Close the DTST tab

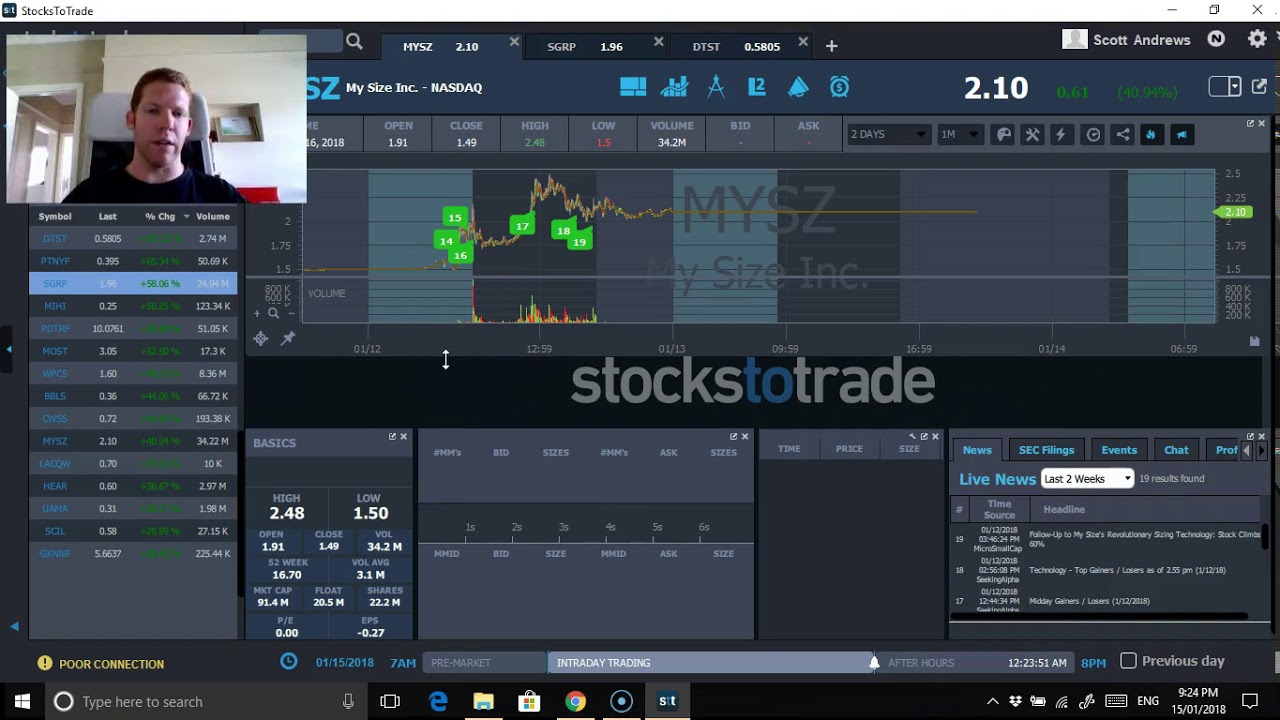click(802, 42)
